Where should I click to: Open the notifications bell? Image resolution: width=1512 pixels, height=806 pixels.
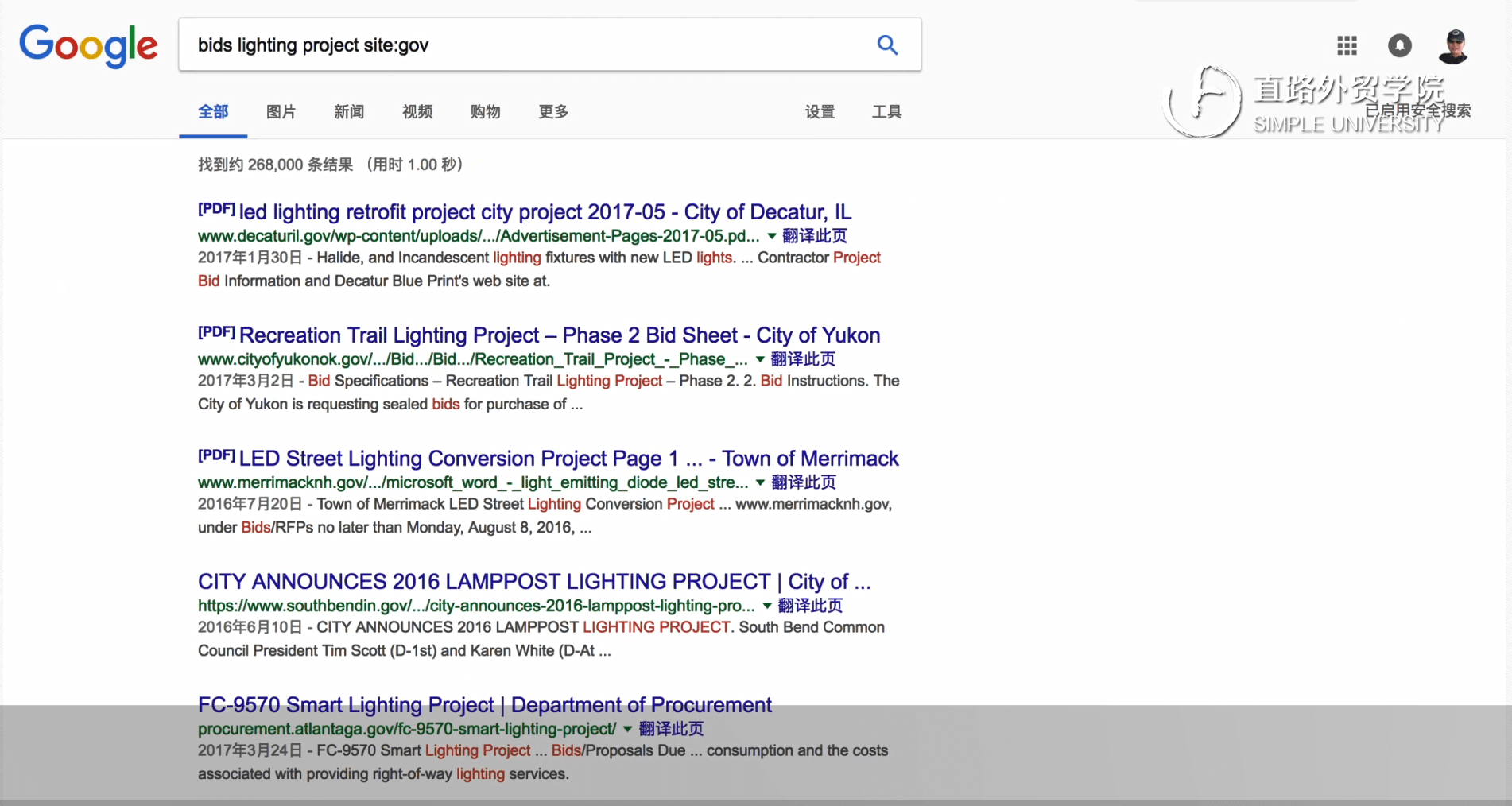click(x=1400, y=46)
